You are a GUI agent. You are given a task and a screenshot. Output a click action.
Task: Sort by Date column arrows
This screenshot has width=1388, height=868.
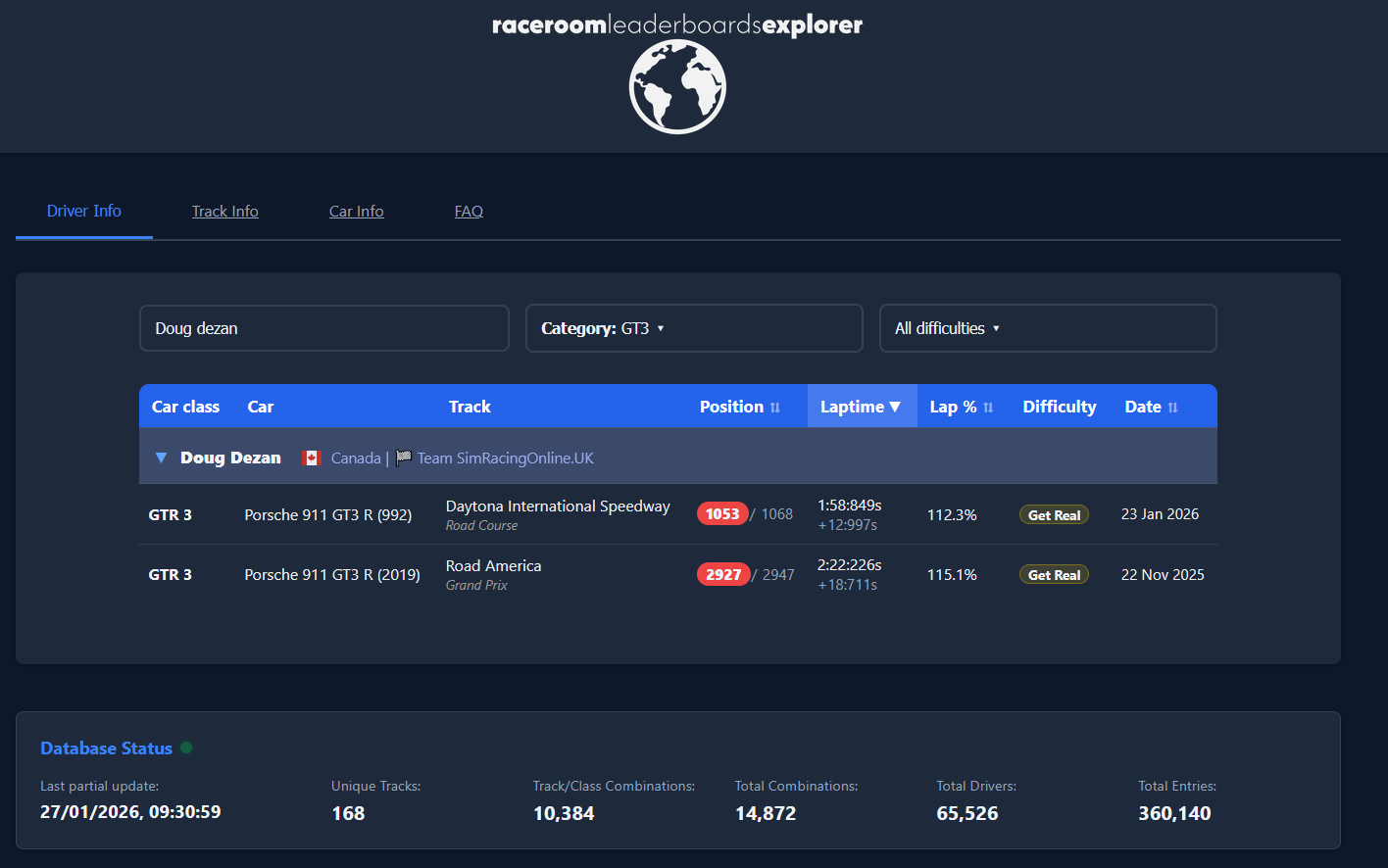(x=1172, y=408)
